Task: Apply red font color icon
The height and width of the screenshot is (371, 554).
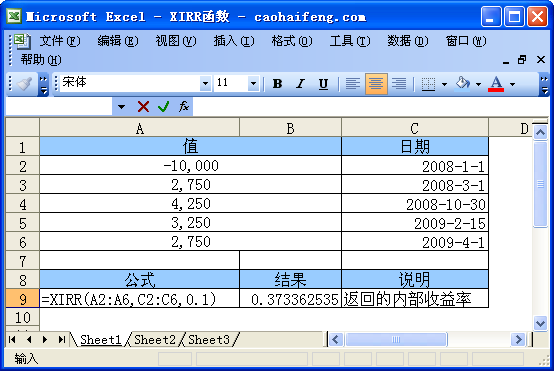Action: pos(496,84)
